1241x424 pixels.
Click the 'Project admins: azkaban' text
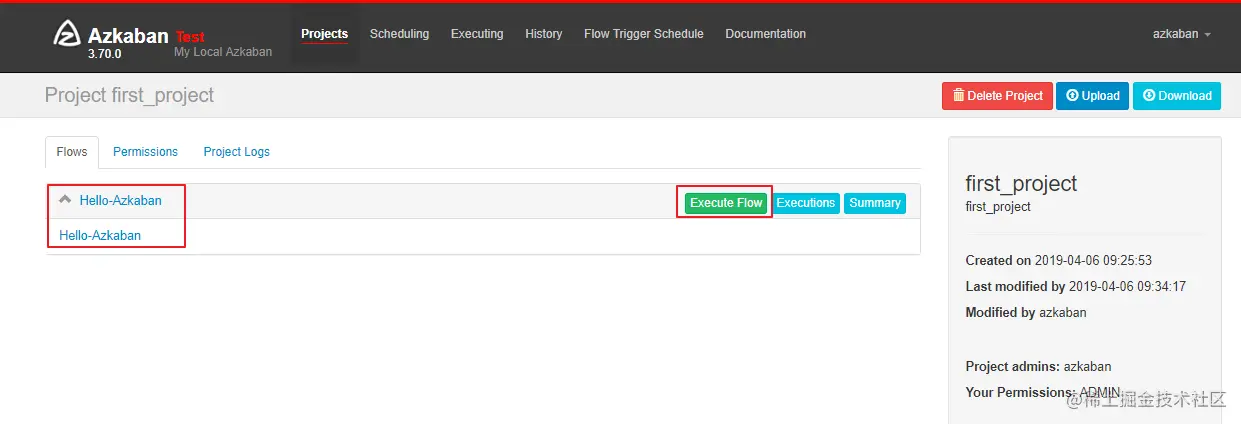click(1038, 366)
